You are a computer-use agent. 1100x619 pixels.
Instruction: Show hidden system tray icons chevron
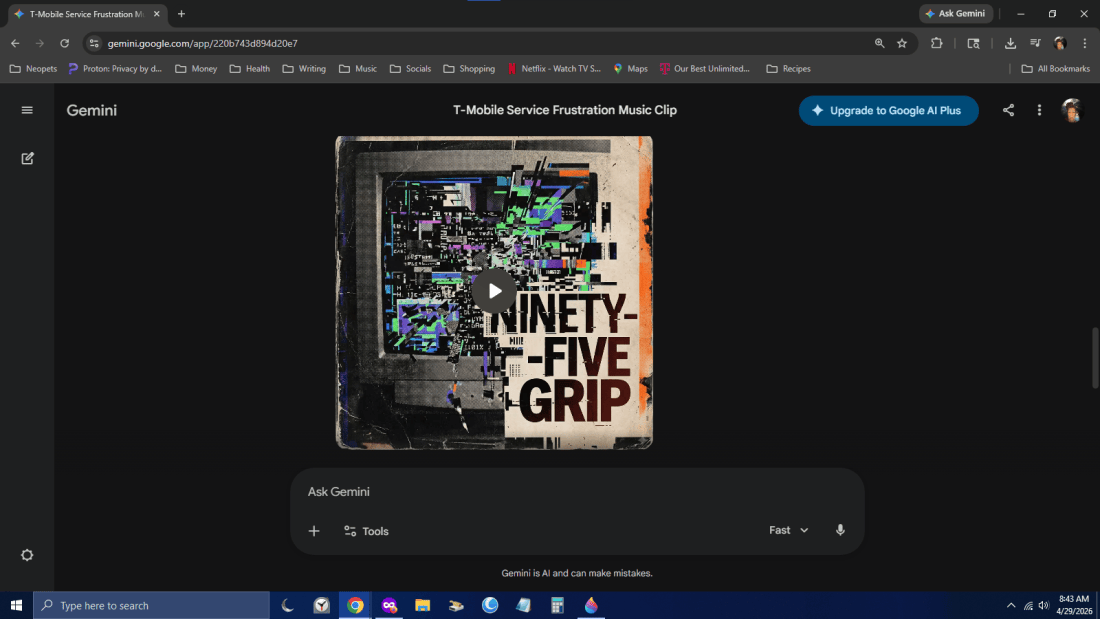[x=1011, y=605]
